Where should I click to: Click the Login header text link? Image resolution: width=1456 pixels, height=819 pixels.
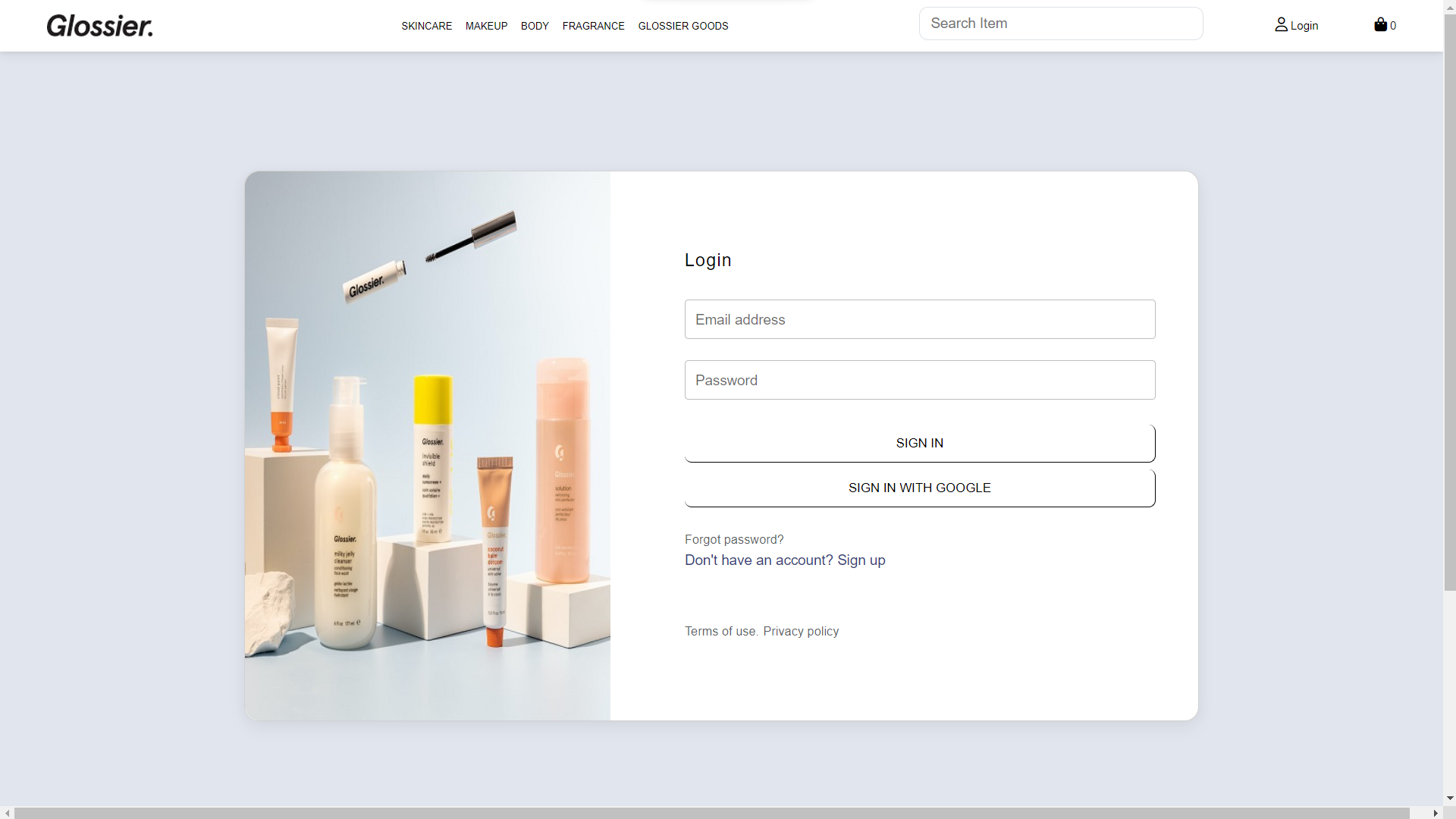[x=708, y=260]
